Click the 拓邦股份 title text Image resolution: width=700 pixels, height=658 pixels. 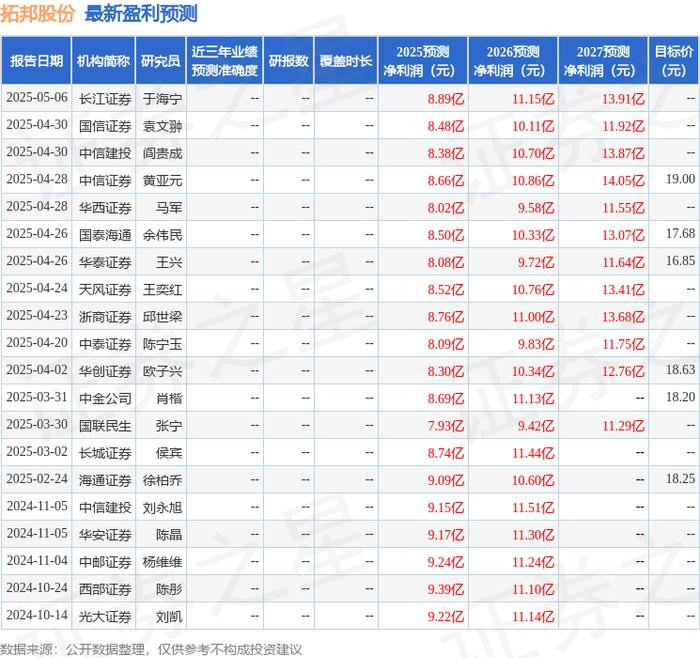click(37, 13)
